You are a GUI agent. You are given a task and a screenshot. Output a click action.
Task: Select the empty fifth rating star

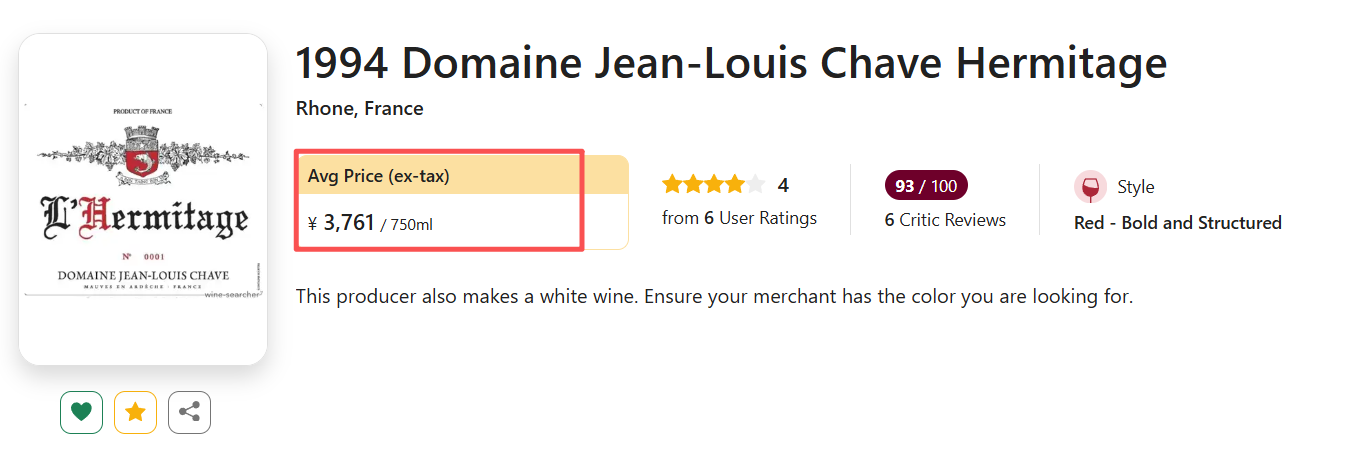point(755,184)
